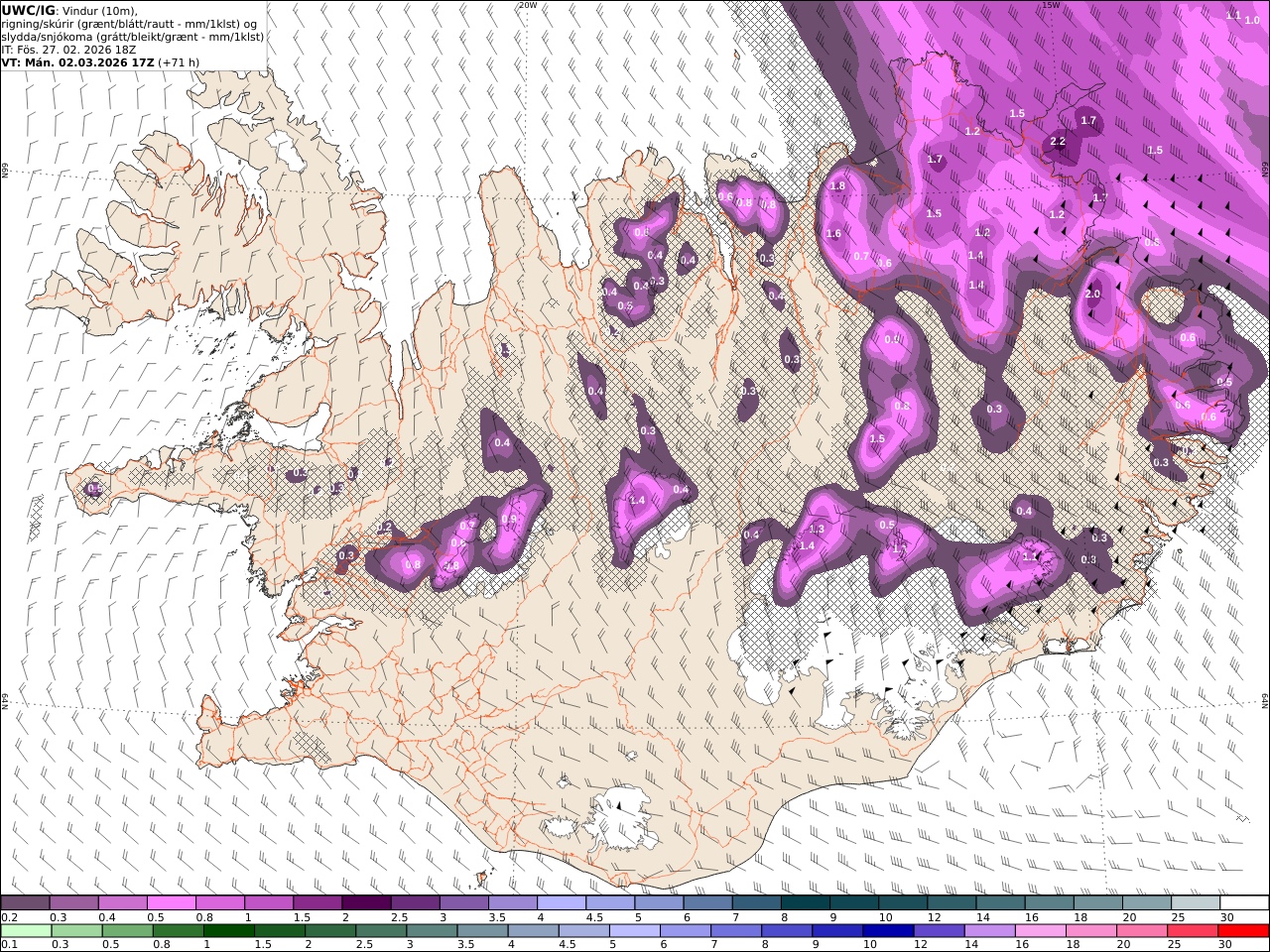
Task: Click the 0.2–0.3 grayish-purple snow legend swatch
Action: (26, 903)
